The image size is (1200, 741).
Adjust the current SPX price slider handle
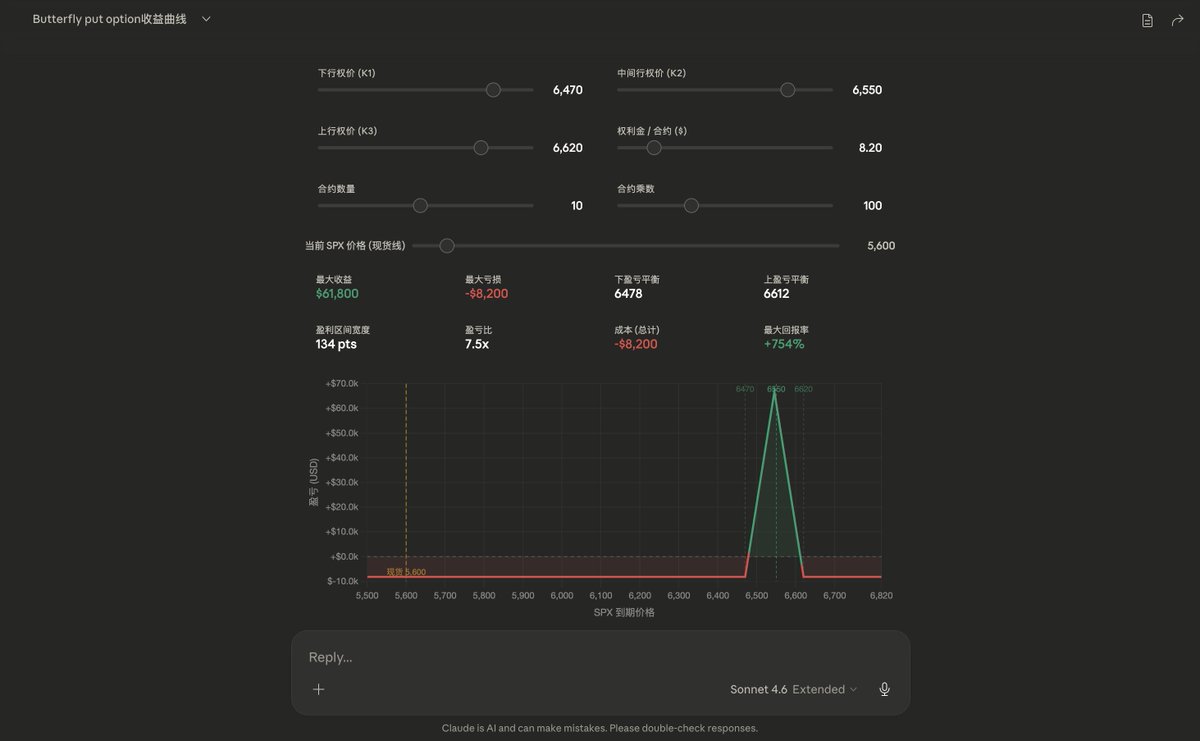tap(447, 246)
